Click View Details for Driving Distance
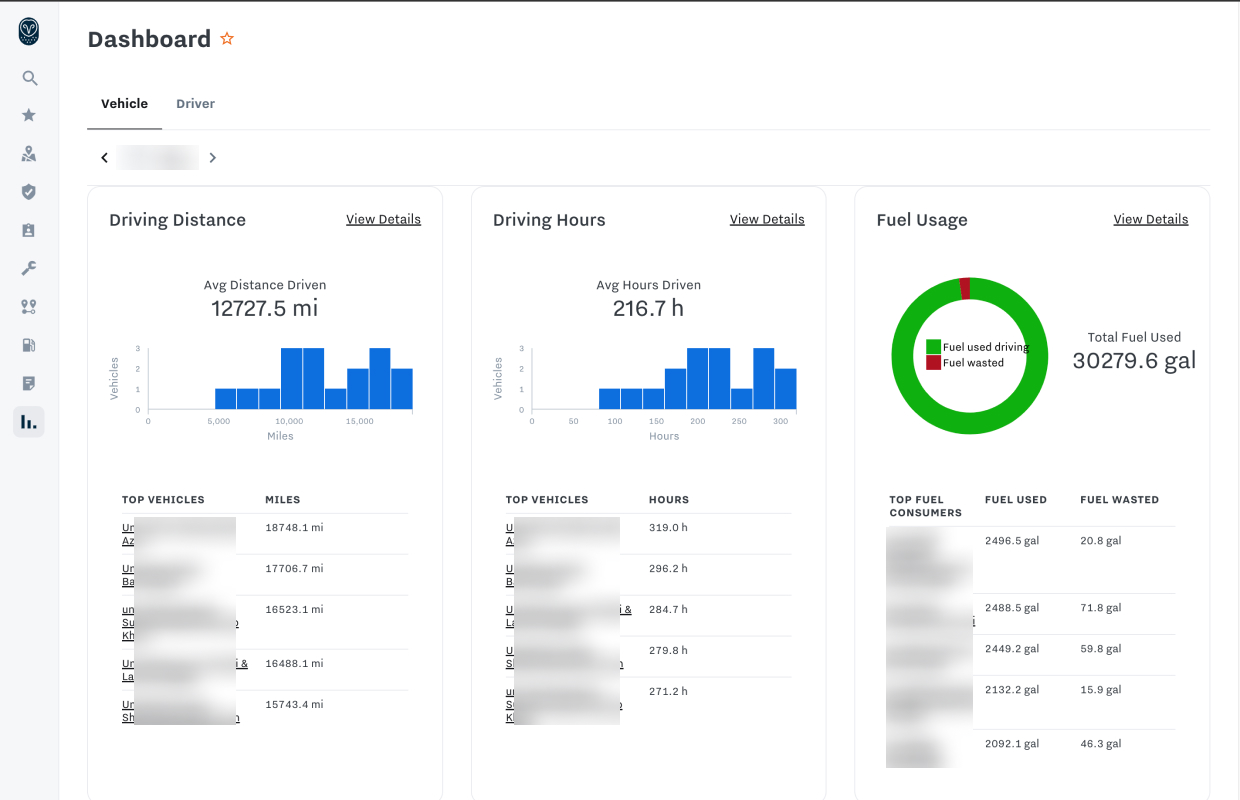The height and width of the screenshot is (800, 1240). [x=383, y=219]
